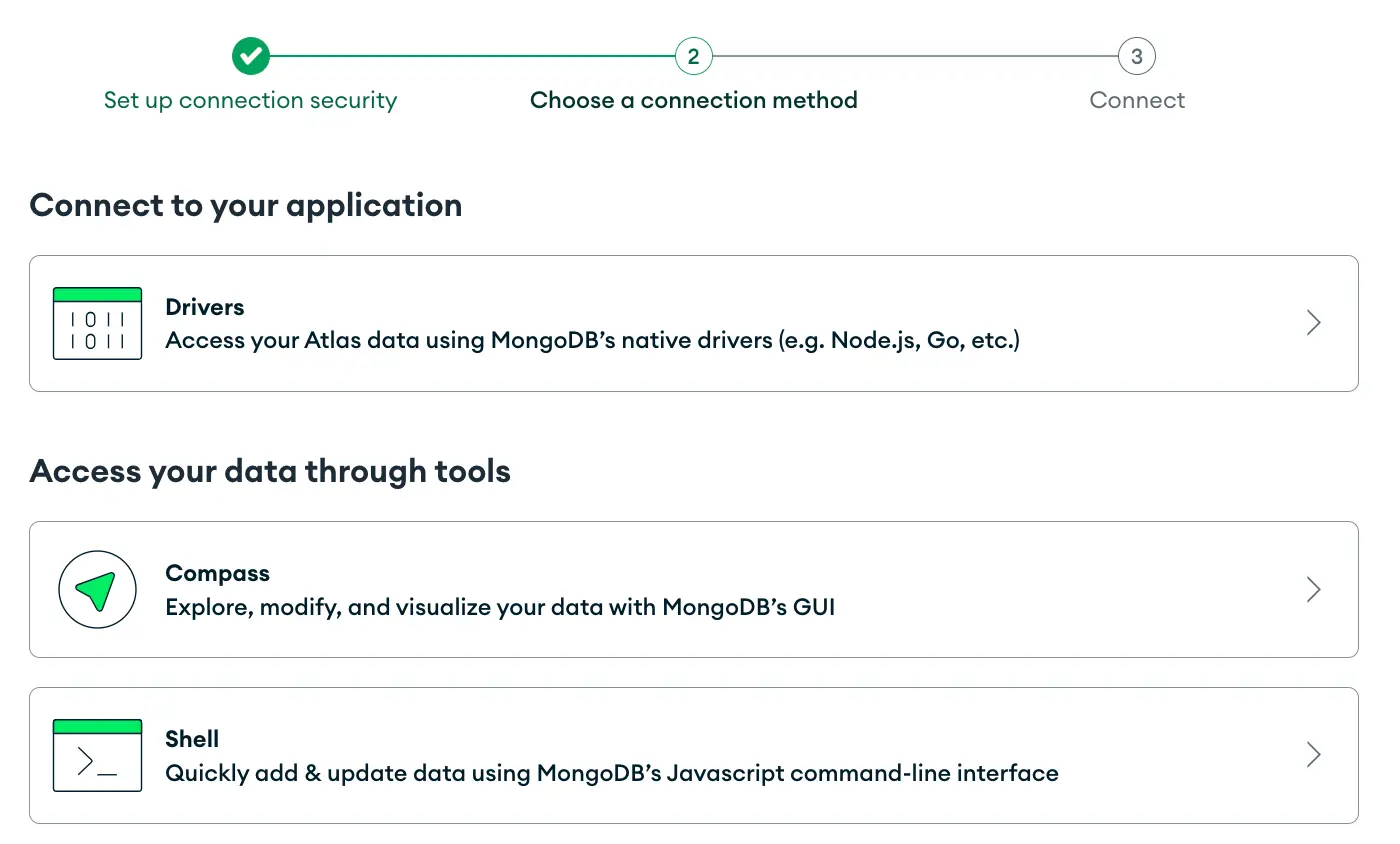This screenshot has width=1400, height=844.
Task: Click the Shell command-line description text
Action: [x=611, y=773]
